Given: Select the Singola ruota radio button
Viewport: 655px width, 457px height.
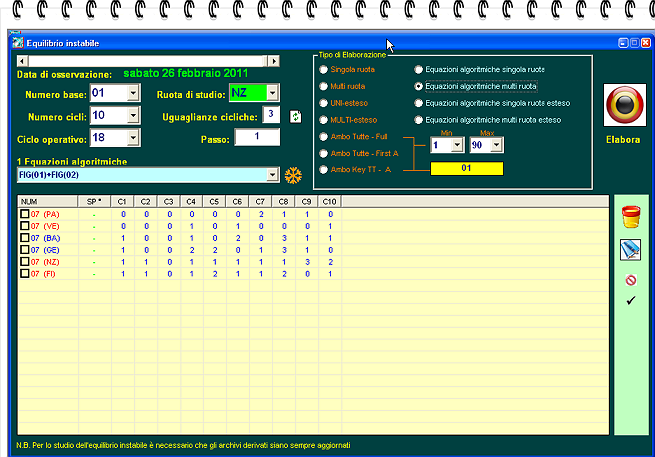Looking at the screenshot, I should coord(322,70).
